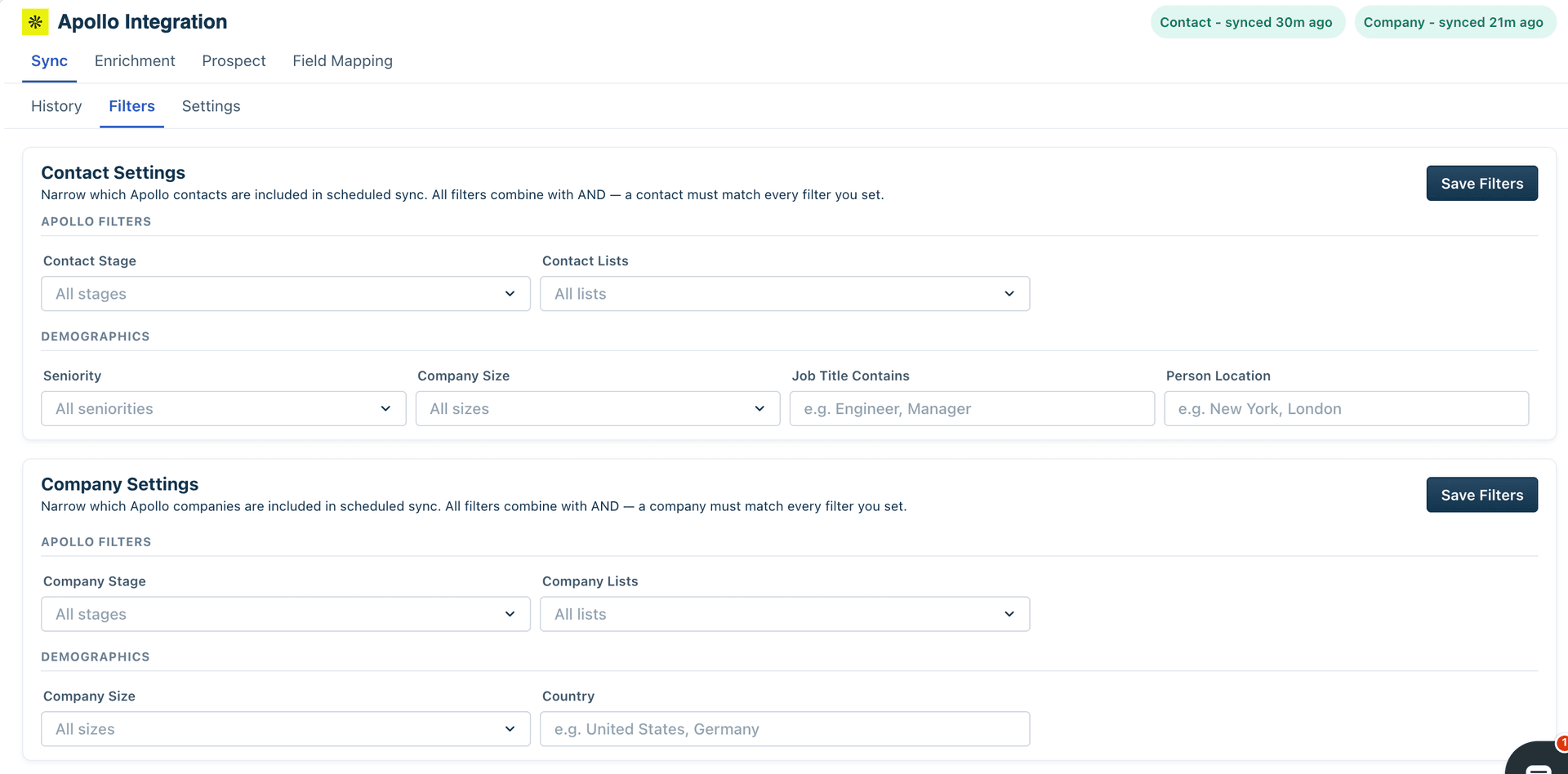Expand the Seniority dropdown
Viewport: 1568px width, 774px height.
224,408
